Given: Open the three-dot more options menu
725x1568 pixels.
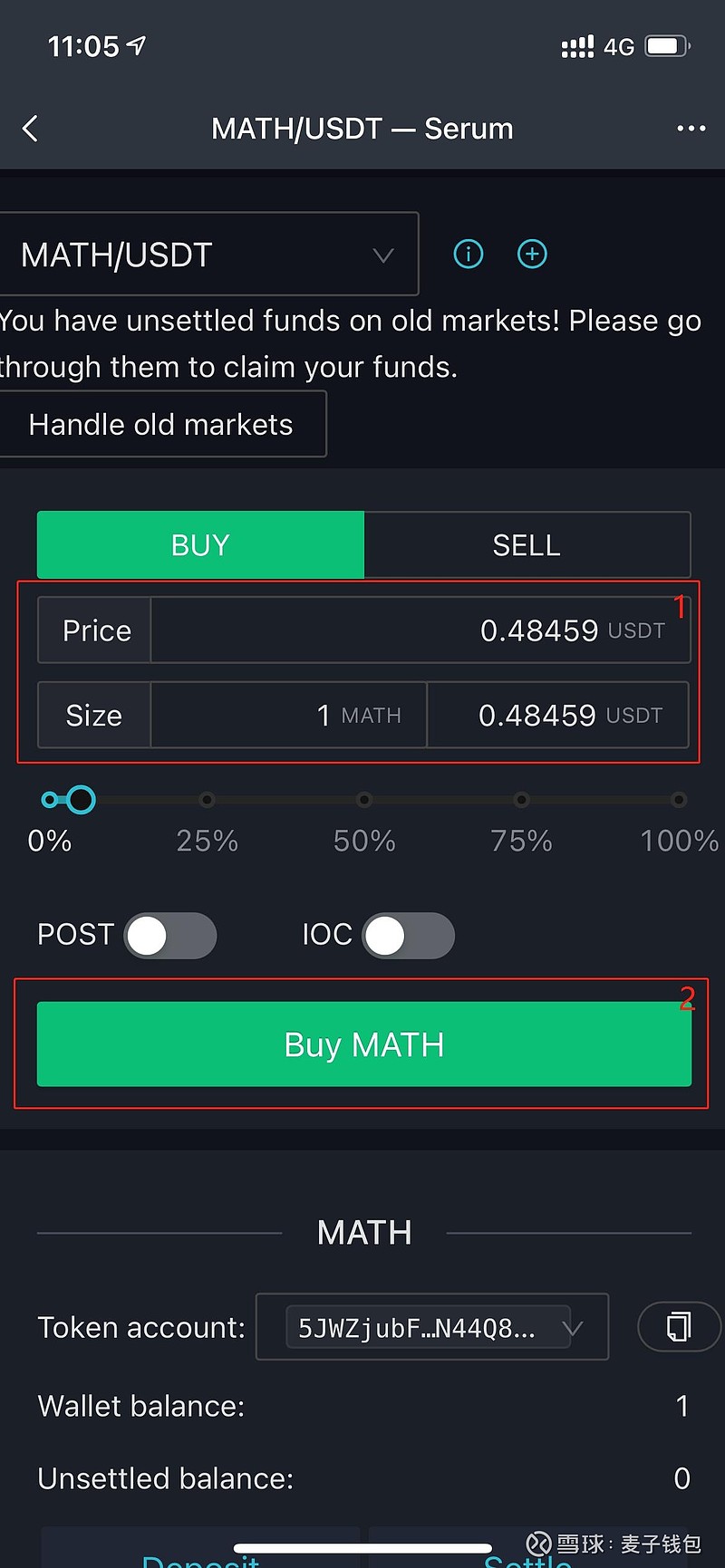Looking at the screenshot, I should 691,129.
